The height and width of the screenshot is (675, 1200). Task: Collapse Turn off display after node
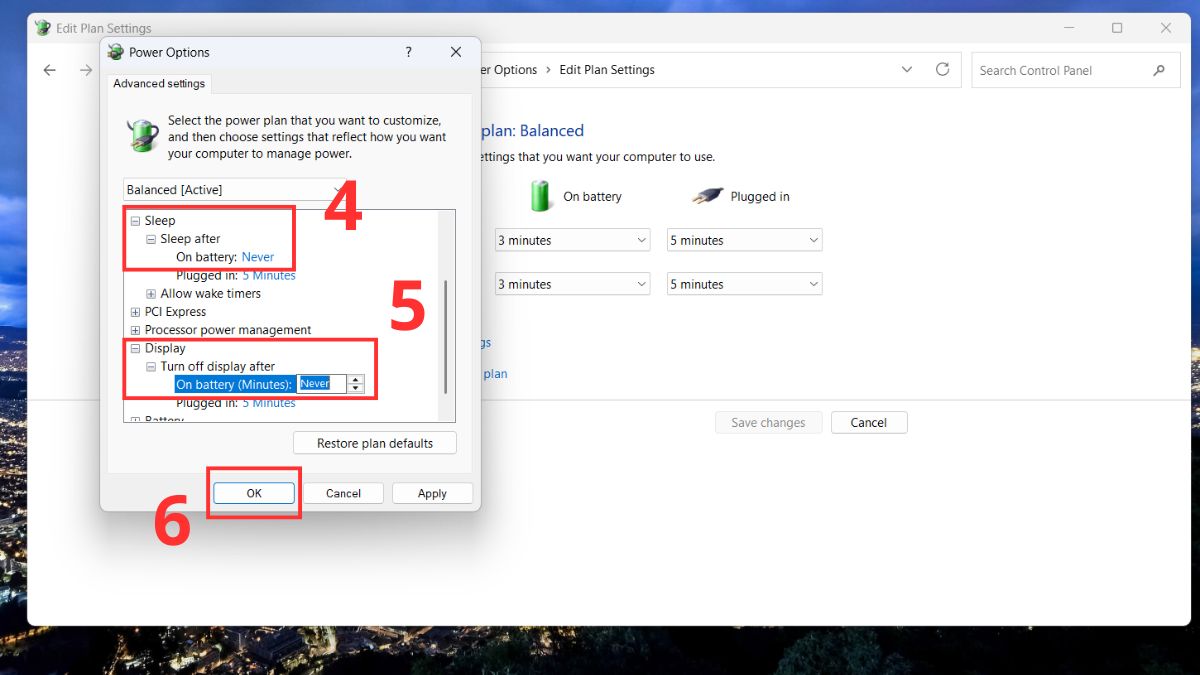click(x=151, y=367)
